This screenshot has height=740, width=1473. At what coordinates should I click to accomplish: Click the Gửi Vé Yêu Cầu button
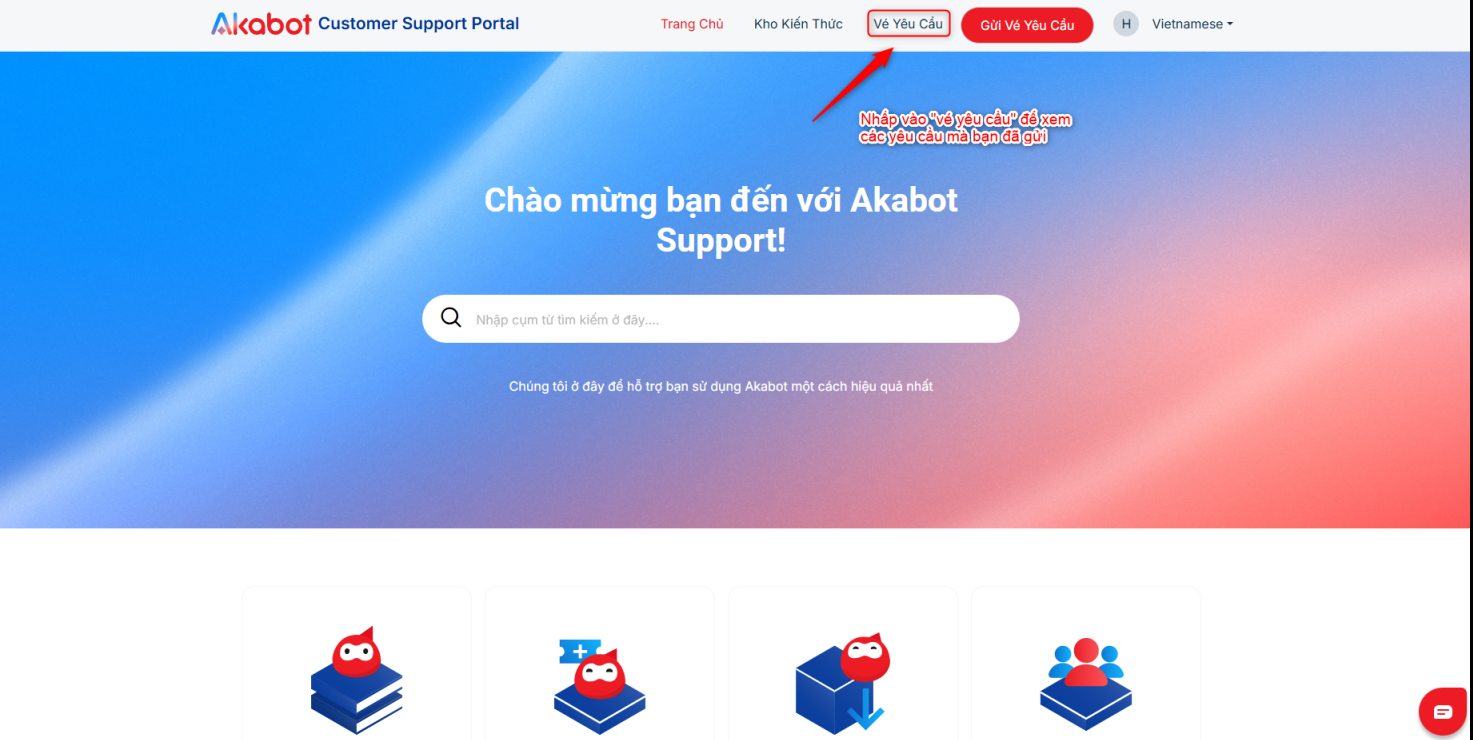click(x=1027, y=25)
